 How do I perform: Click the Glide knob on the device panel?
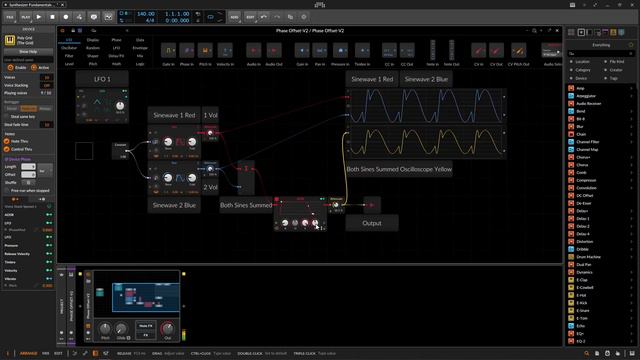pyautogui.click(x=121, y=329)
